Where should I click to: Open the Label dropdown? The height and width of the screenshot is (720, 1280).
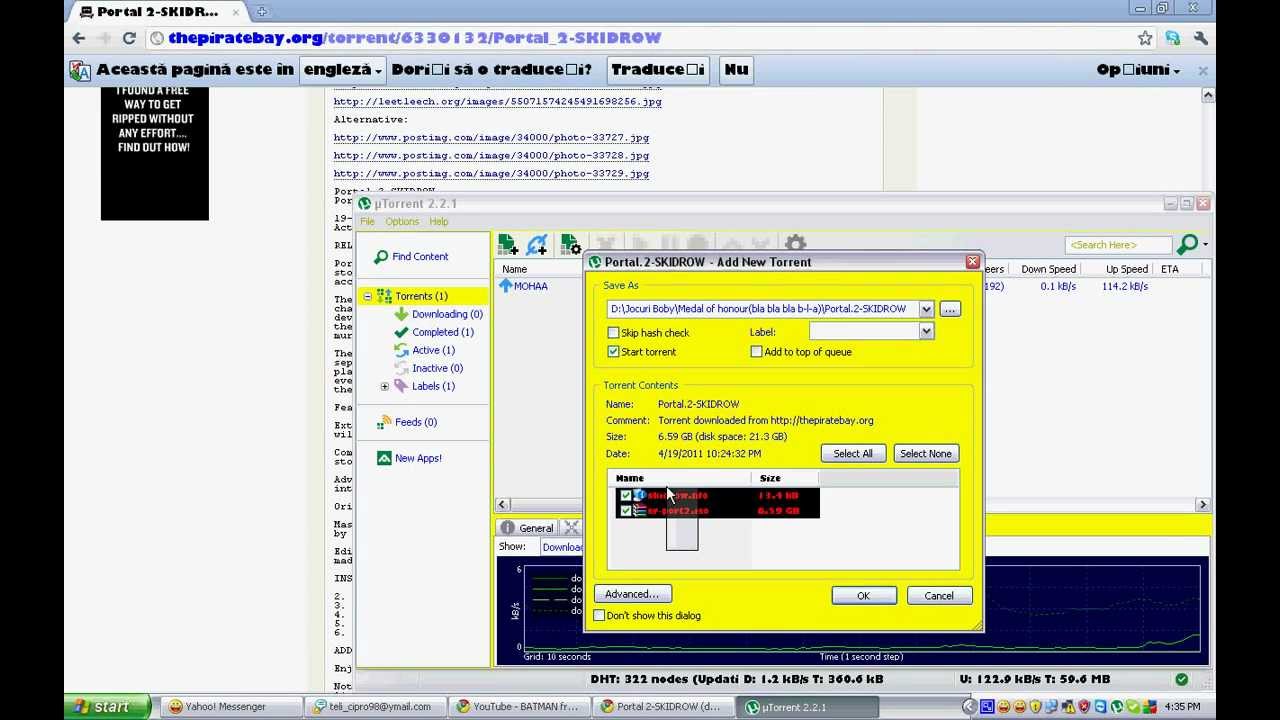(926, 332)
